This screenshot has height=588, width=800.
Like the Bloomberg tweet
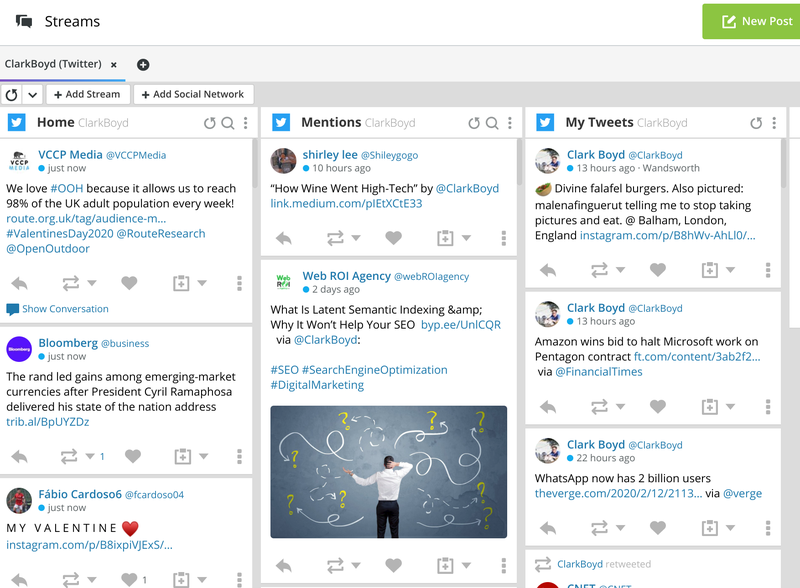[x=133, y=456]
